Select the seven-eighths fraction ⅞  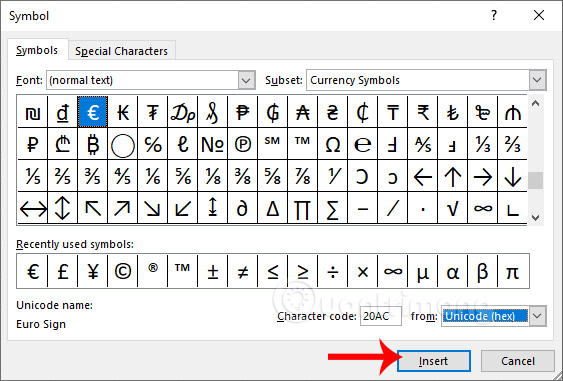pos(302,176)
